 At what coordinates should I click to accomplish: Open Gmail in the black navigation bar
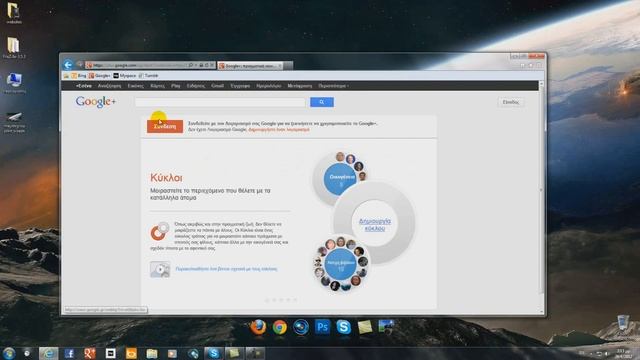tap(217, 86)
